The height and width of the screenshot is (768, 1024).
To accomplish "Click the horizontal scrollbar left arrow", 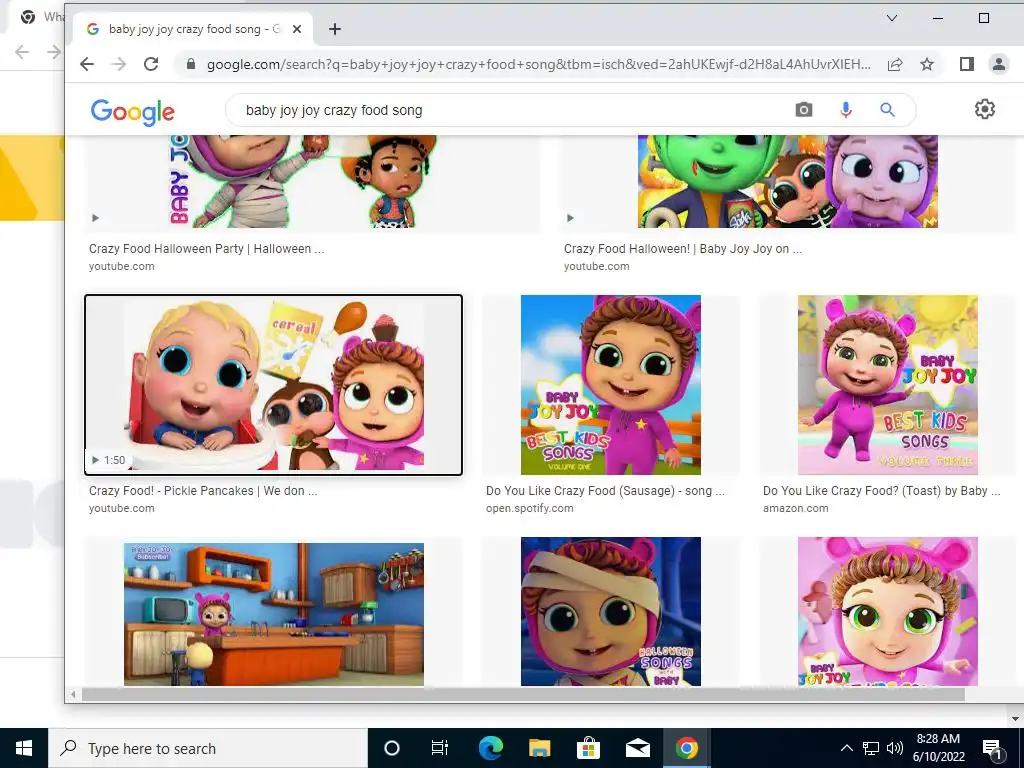I will pos(72,695).
